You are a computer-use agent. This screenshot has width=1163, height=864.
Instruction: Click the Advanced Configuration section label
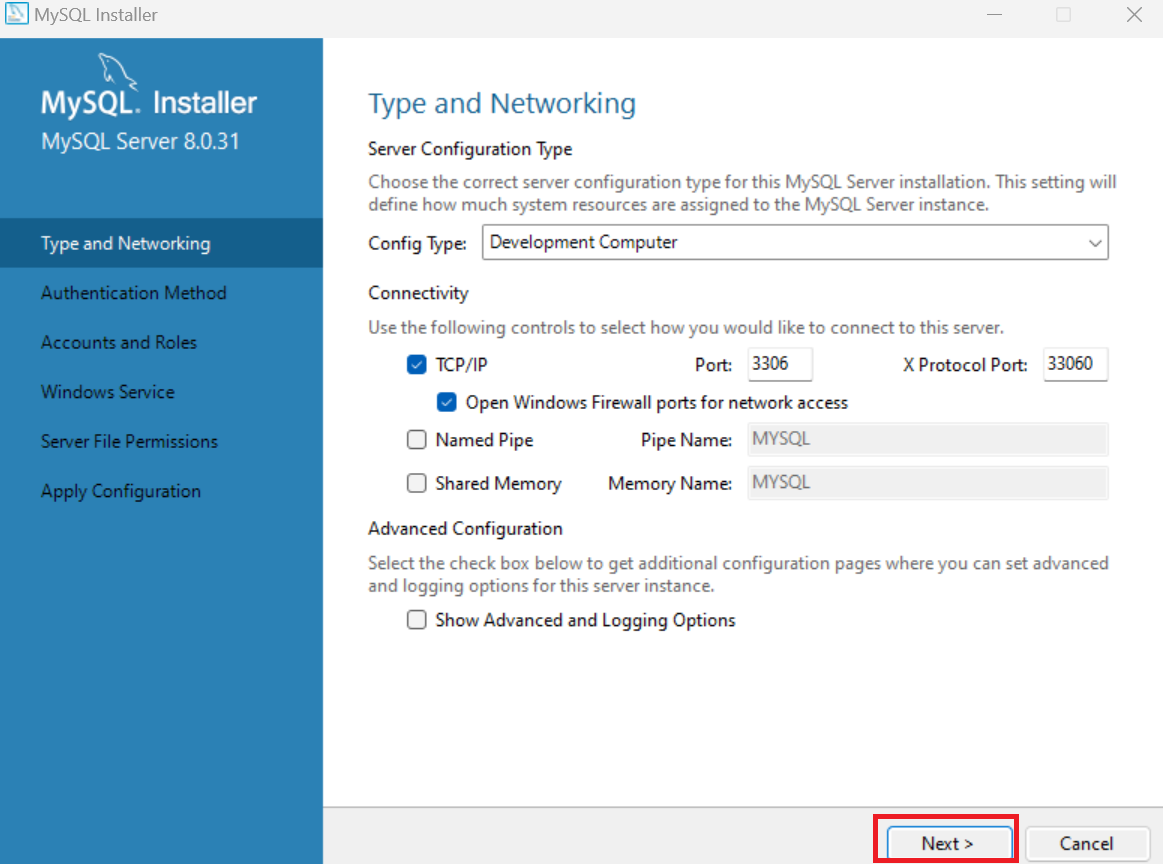pyautogui.click(x=466, y=529)
